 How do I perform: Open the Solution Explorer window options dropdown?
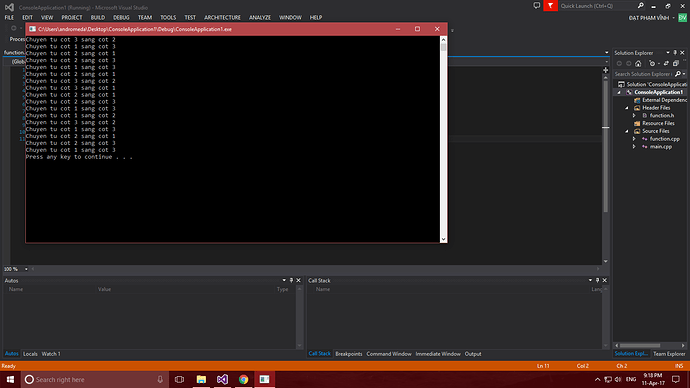coord(668,53)
